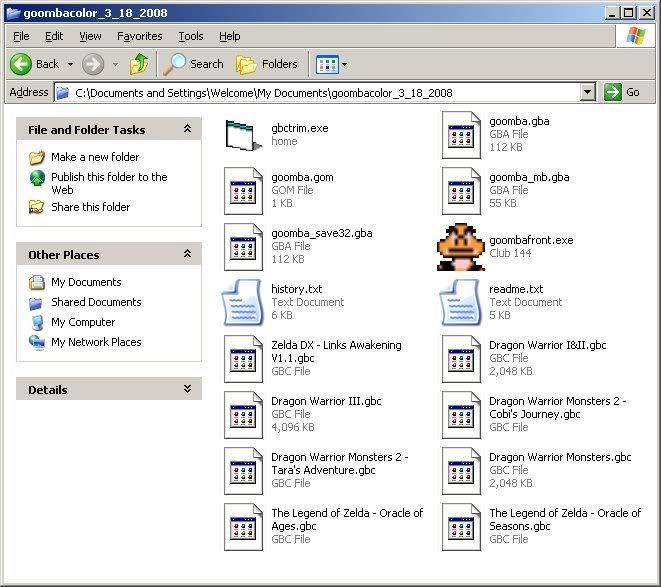This screenshot has height=587, width=661.
Task: Open My Computer from Other Places
Action: 83,322
